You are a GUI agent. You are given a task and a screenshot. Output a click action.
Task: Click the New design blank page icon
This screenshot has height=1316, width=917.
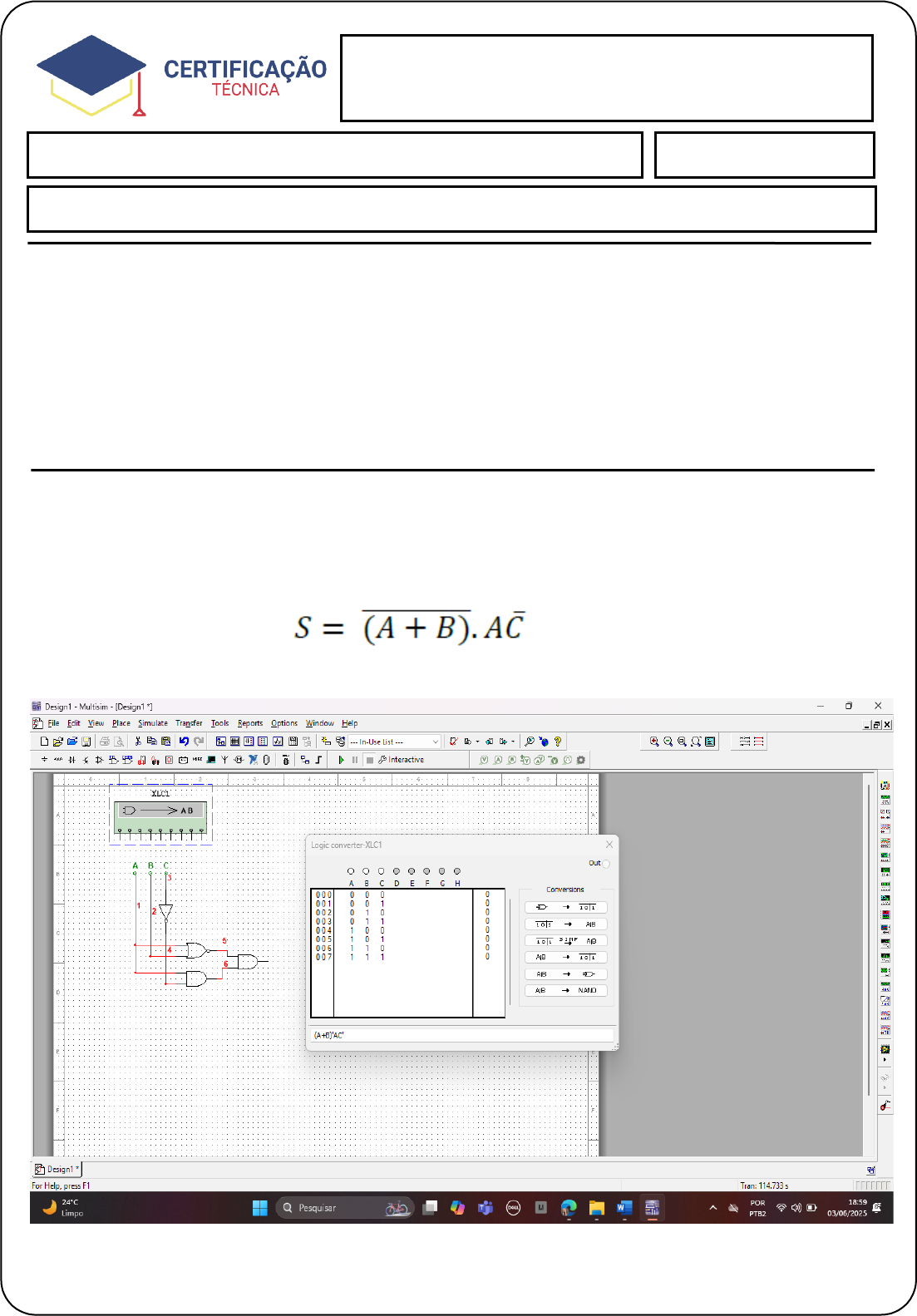tap(44, 742)
